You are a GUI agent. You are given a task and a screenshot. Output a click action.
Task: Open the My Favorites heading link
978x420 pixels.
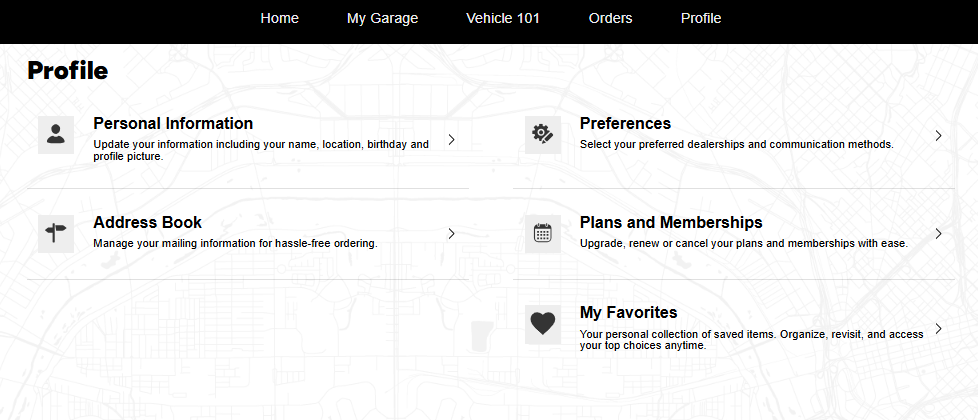629,312
